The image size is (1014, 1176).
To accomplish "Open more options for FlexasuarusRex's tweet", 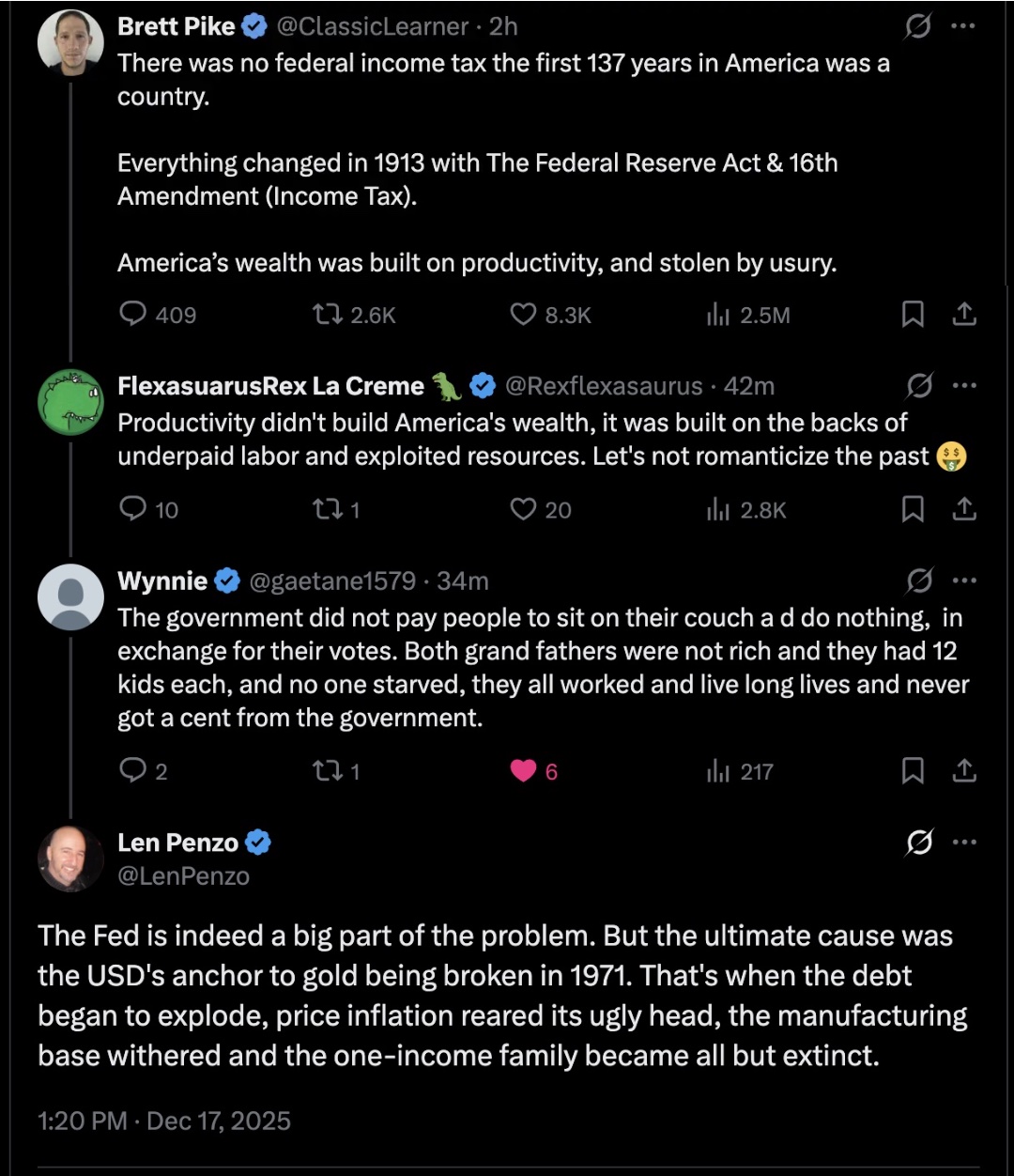I will point(964,385).
